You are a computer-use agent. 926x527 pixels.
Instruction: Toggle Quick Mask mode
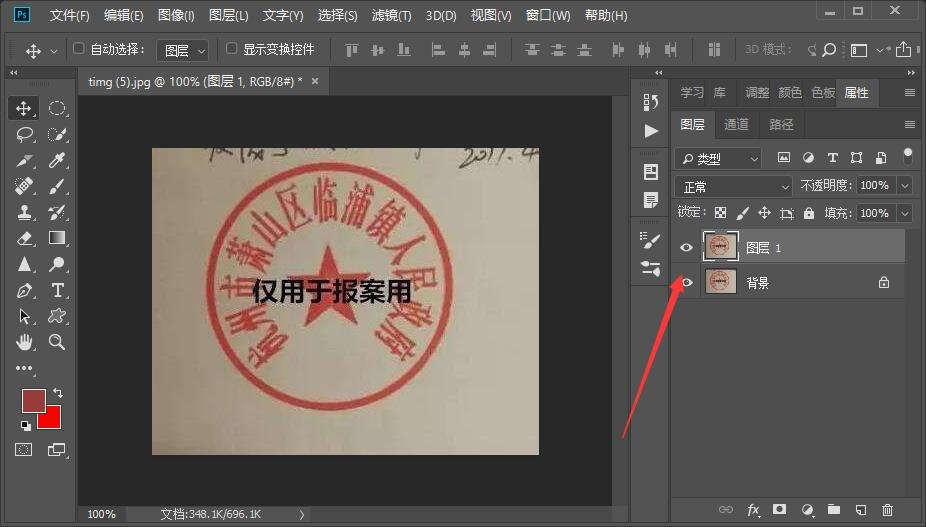(x=24, y=450)
